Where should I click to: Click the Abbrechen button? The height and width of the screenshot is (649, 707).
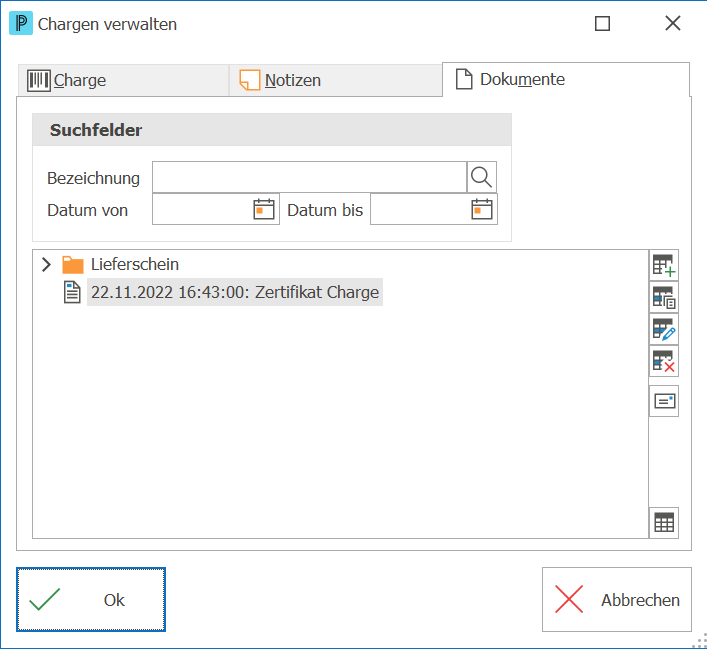point(616,599)
